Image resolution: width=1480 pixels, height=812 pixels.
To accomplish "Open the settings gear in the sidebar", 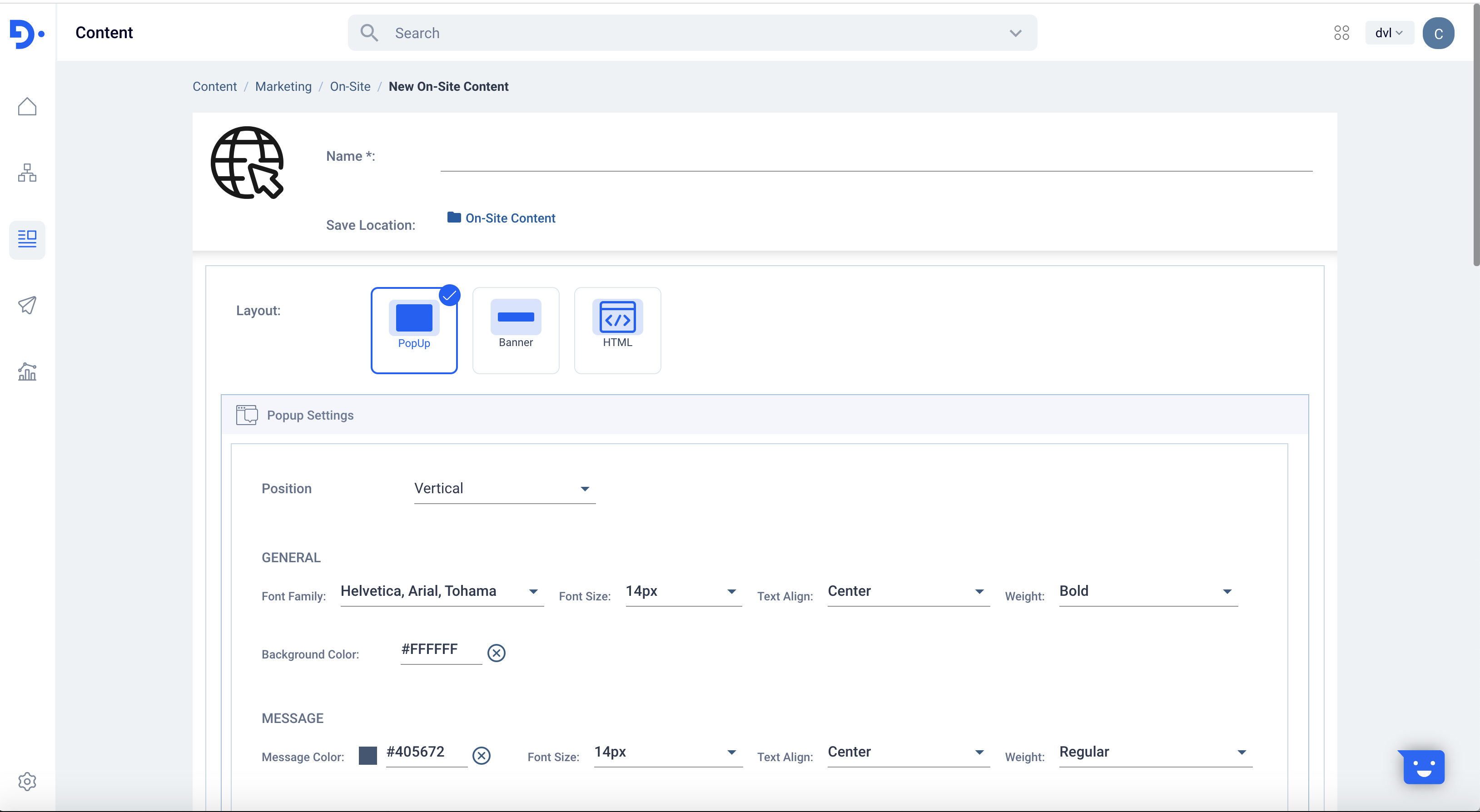I will [27, 781].
